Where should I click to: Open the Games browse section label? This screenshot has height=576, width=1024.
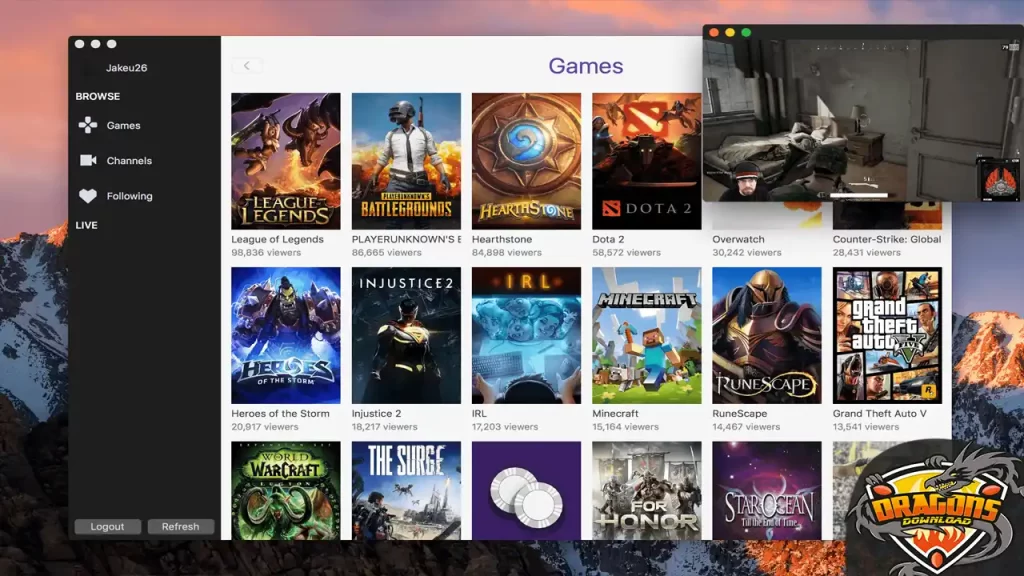coord(124,125)
